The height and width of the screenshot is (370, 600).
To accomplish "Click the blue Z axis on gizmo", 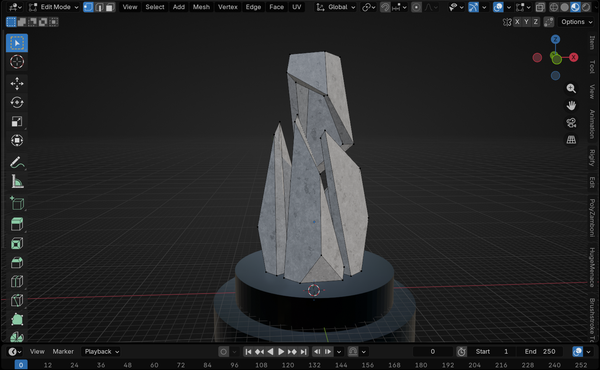I will pyautogui.click(x=555, y=39).
